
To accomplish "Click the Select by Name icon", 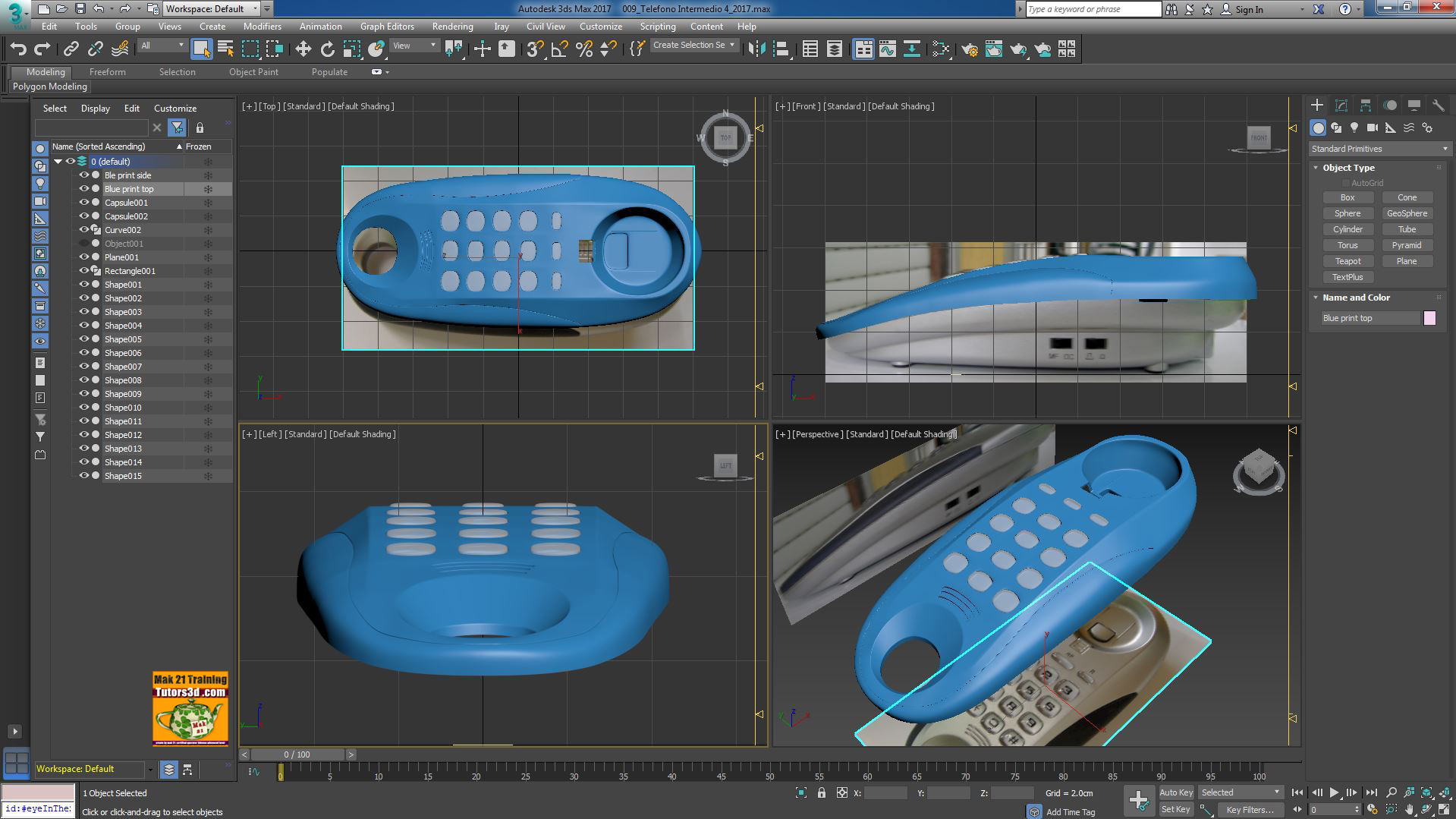I will point(225,48).
